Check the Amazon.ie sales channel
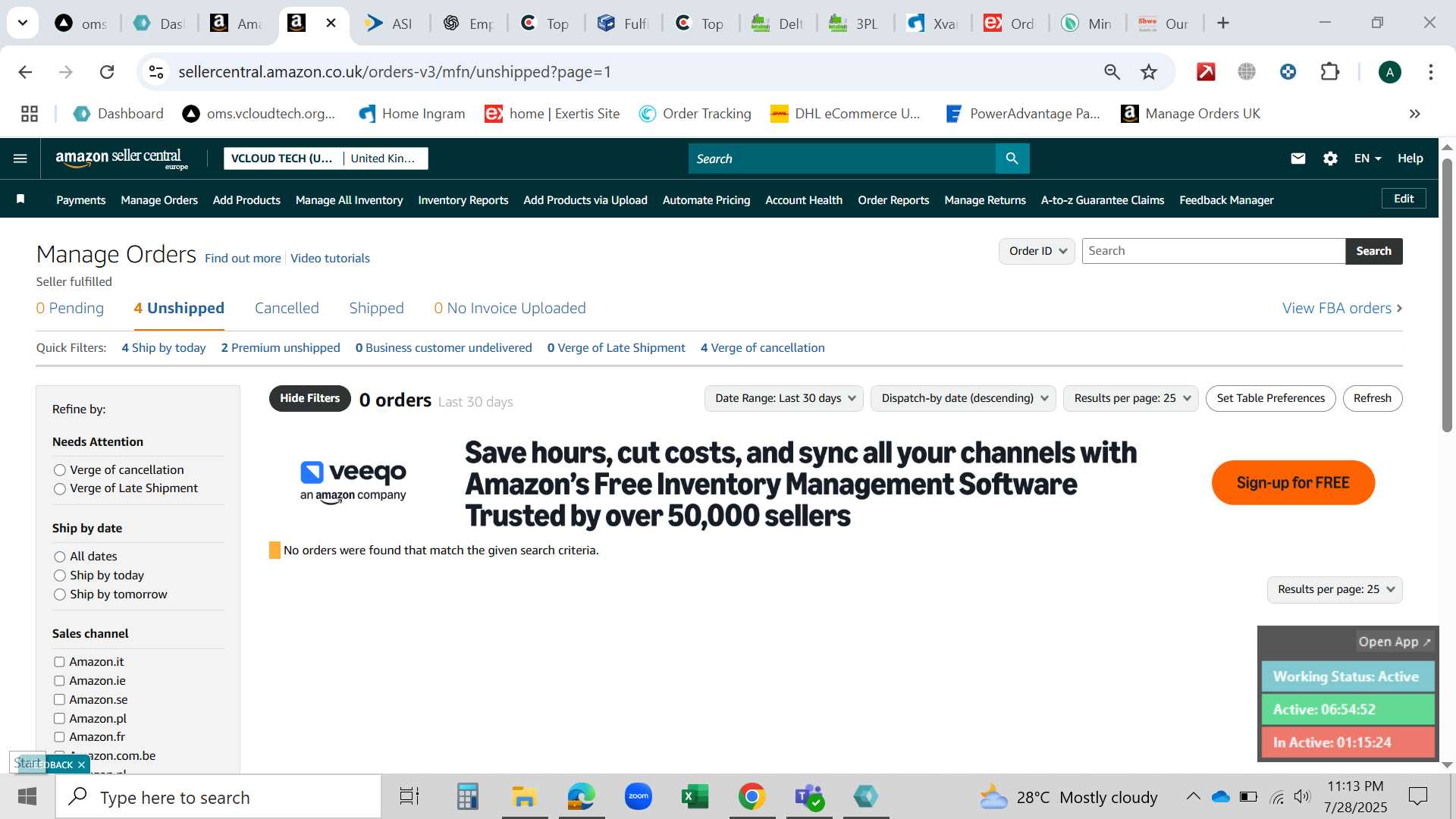1456x819 pixels. pyautogui.click(x=59, y=681)
